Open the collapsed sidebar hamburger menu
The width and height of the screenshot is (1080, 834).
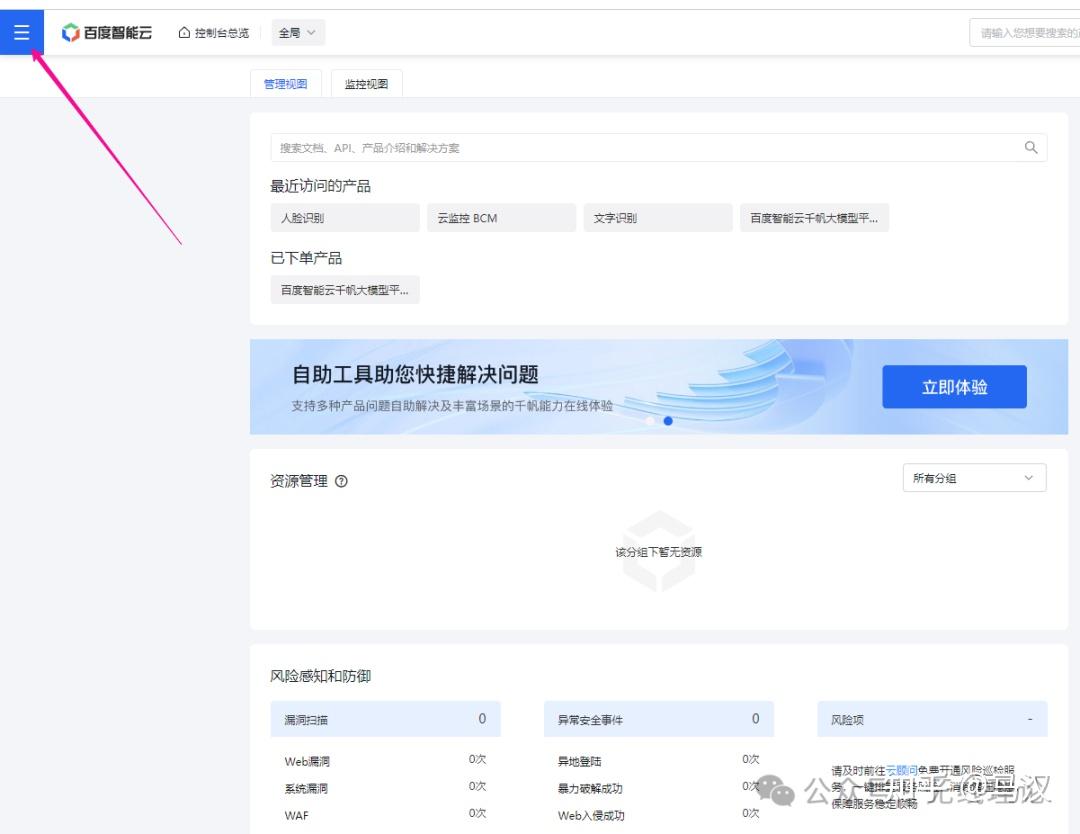click(x=22, y=31)
